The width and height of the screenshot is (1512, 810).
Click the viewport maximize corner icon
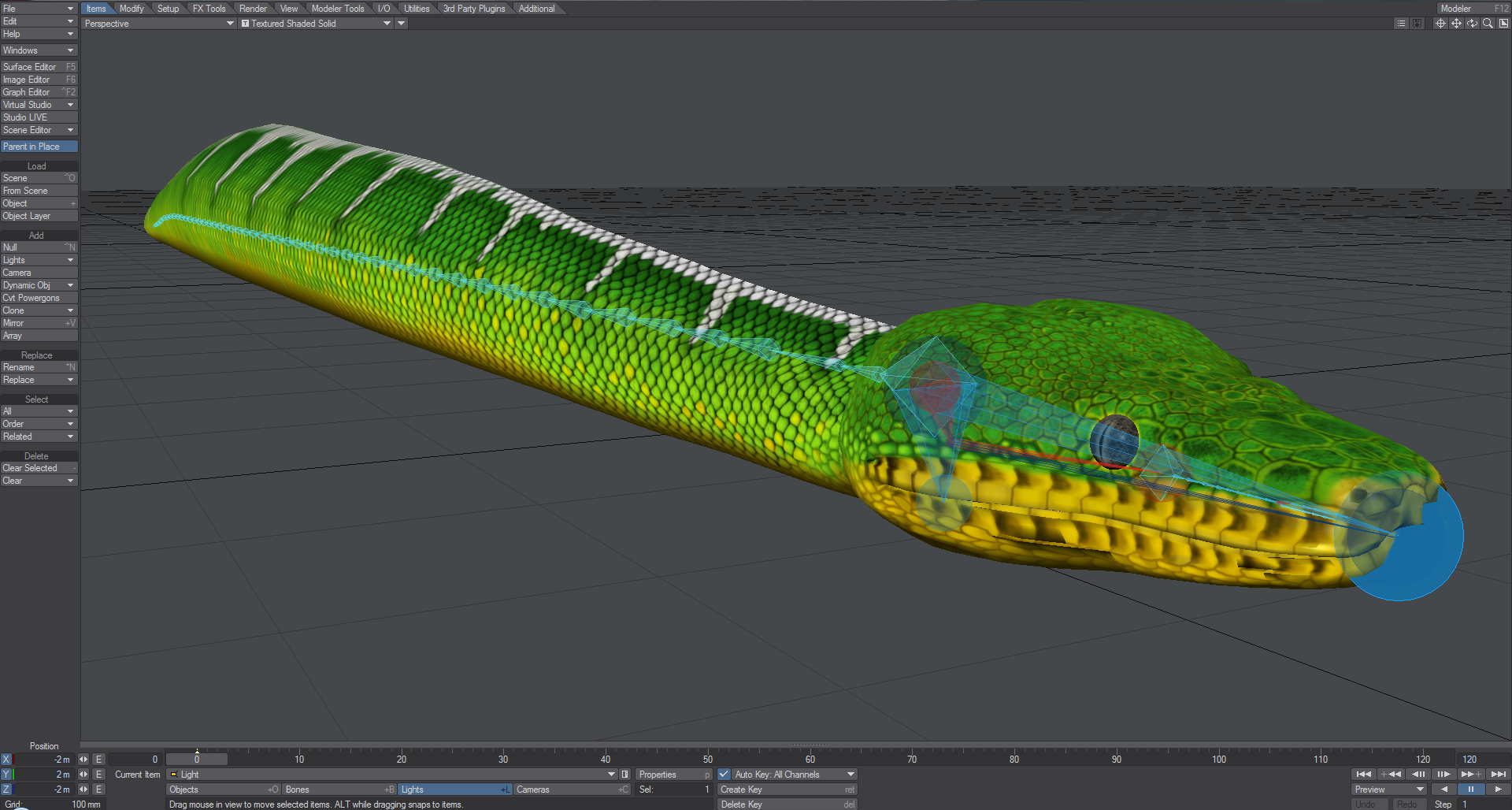(x=1504, y=24)
